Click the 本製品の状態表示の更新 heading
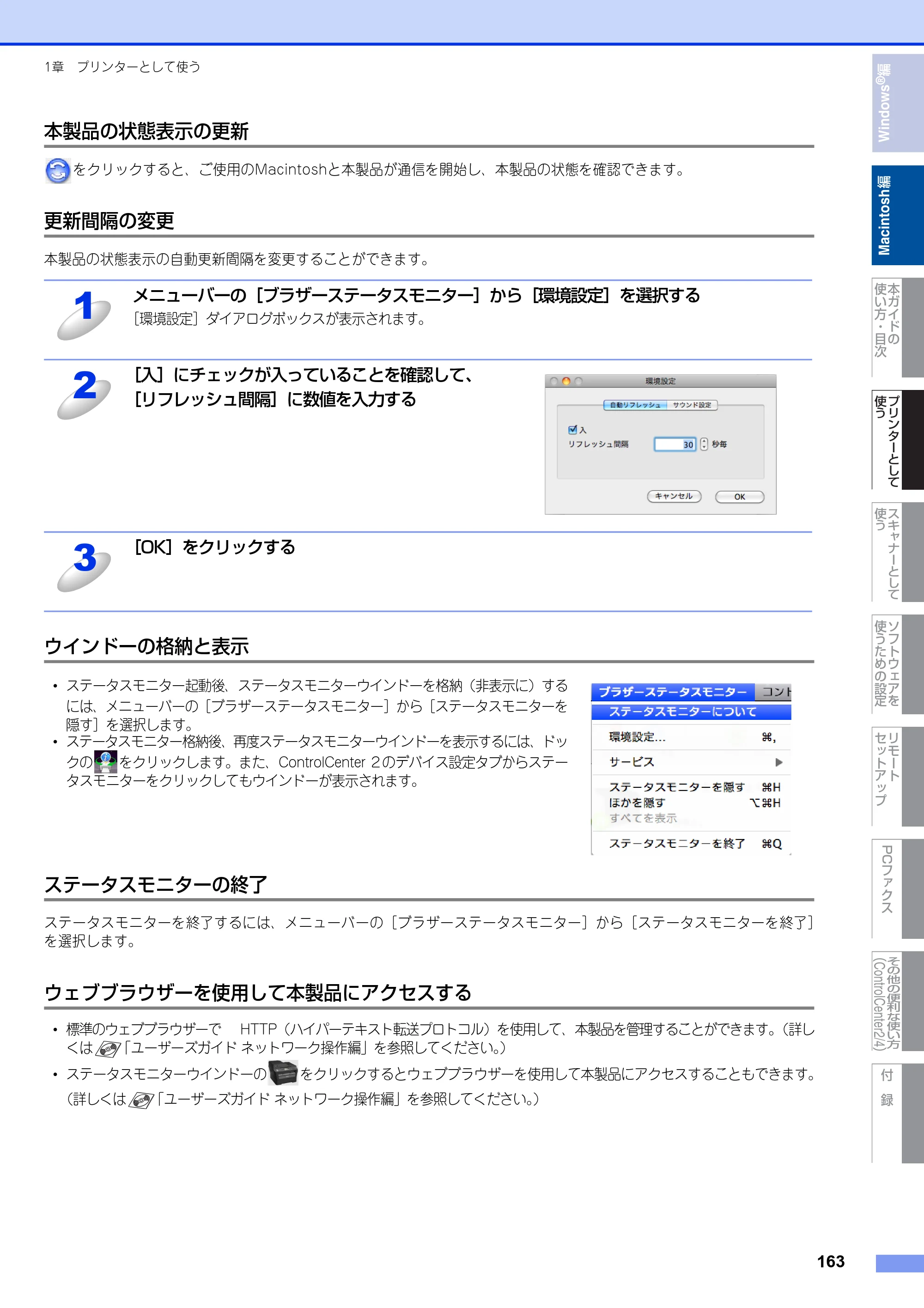This screenshot has height=1308, width=924. (x=146, y=132)
